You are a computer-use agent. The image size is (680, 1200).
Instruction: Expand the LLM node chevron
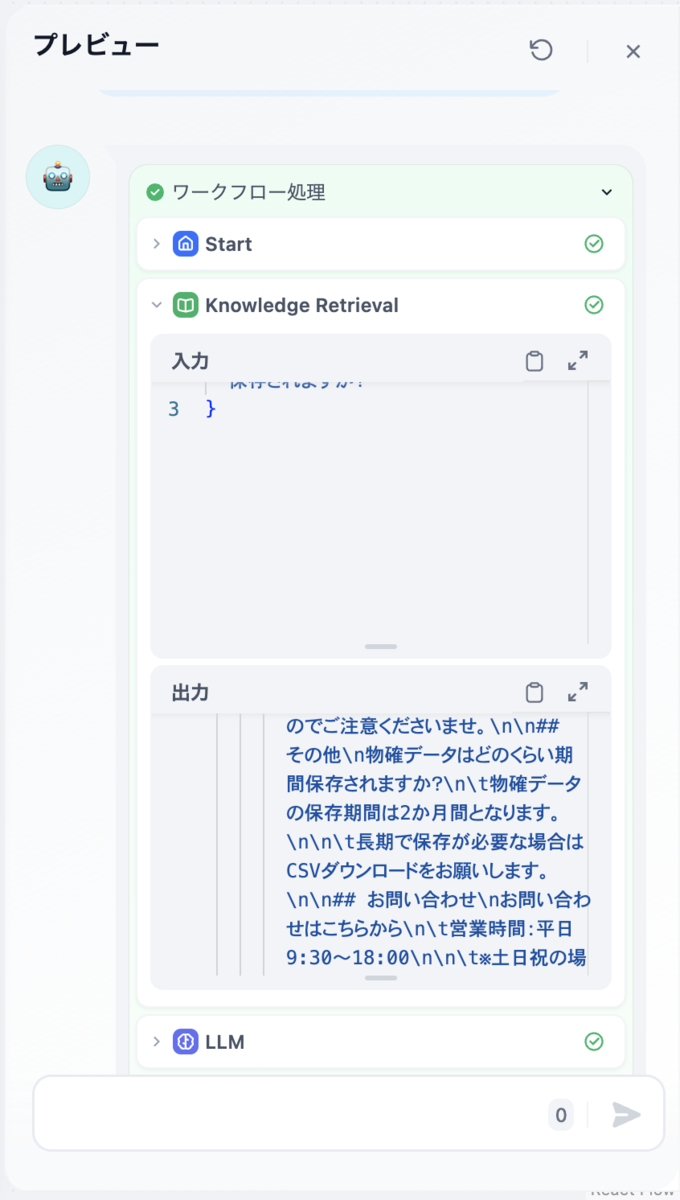pyautogui.click(x=156, y=1042)
